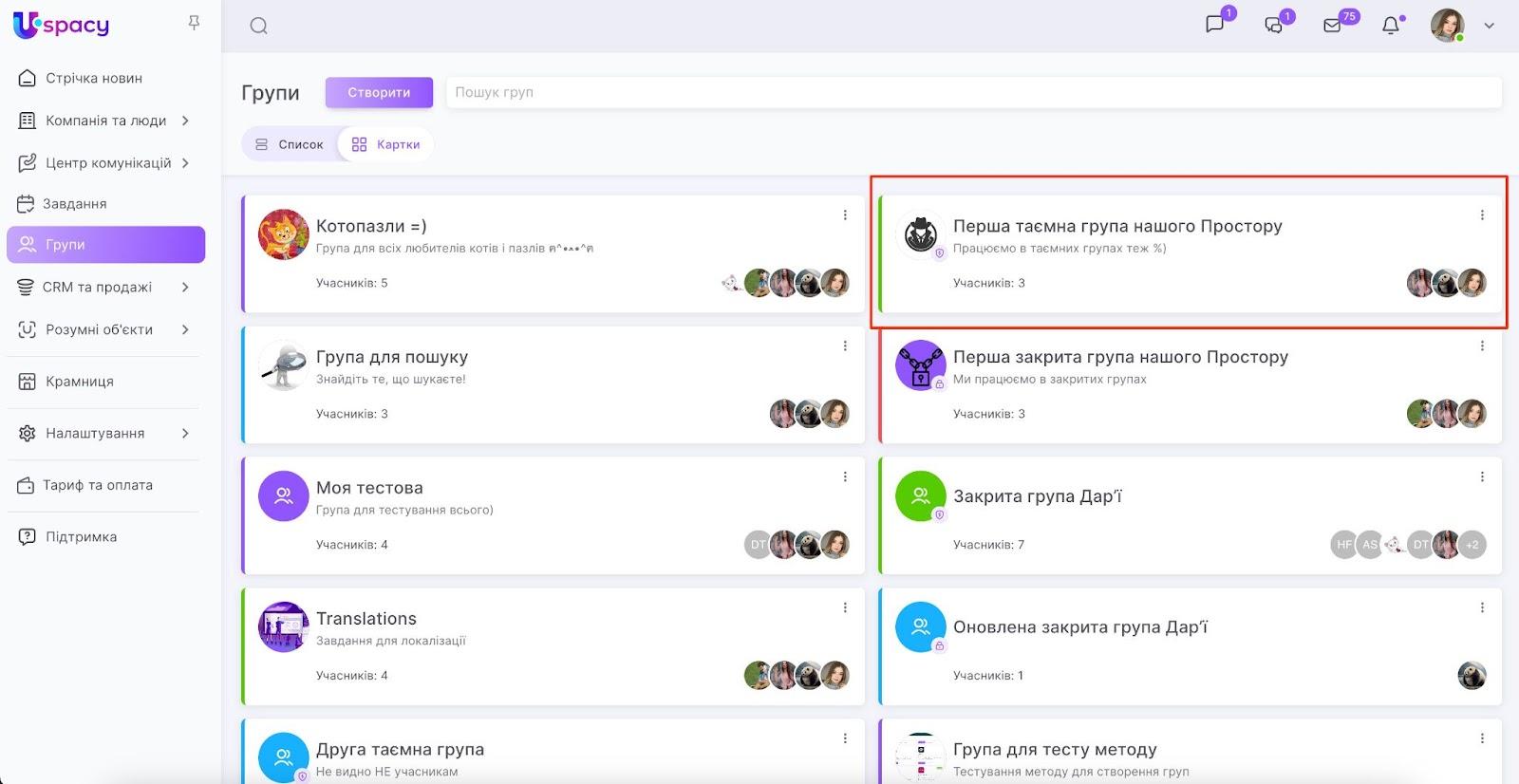The height and width of the screenshot is (784, 1519).
Task: Open three-dot menu on Translations card
Action: (x=845, y=607)
